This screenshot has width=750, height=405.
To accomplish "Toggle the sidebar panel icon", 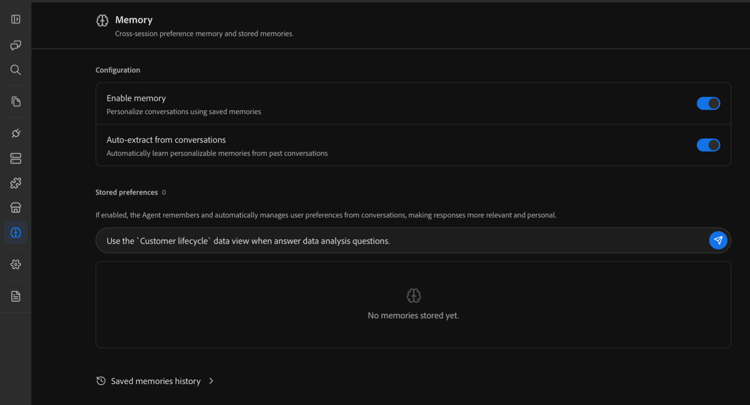I will point(15,19).
